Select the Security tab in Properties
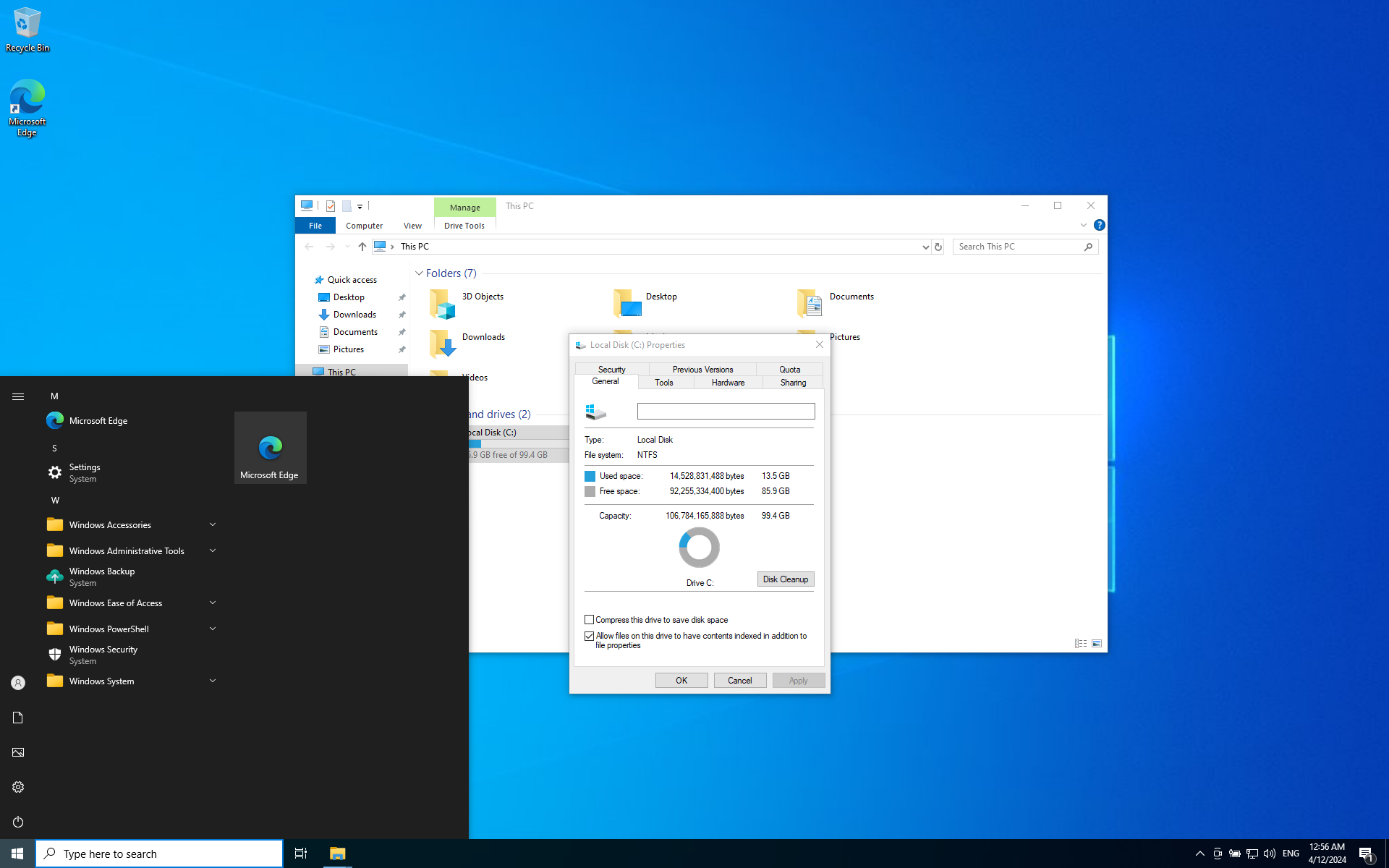This screenshot has width=1389, height=868. 611,369
